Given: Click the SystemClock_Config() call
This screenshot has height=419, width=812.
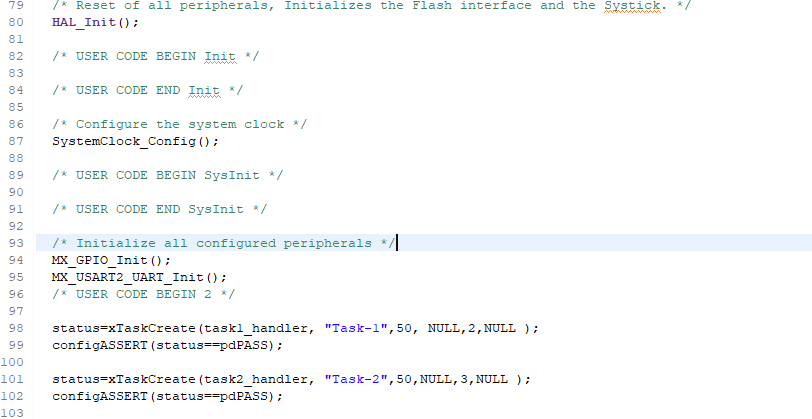Looking at the screenshot, I should click(x=136, y=141).
